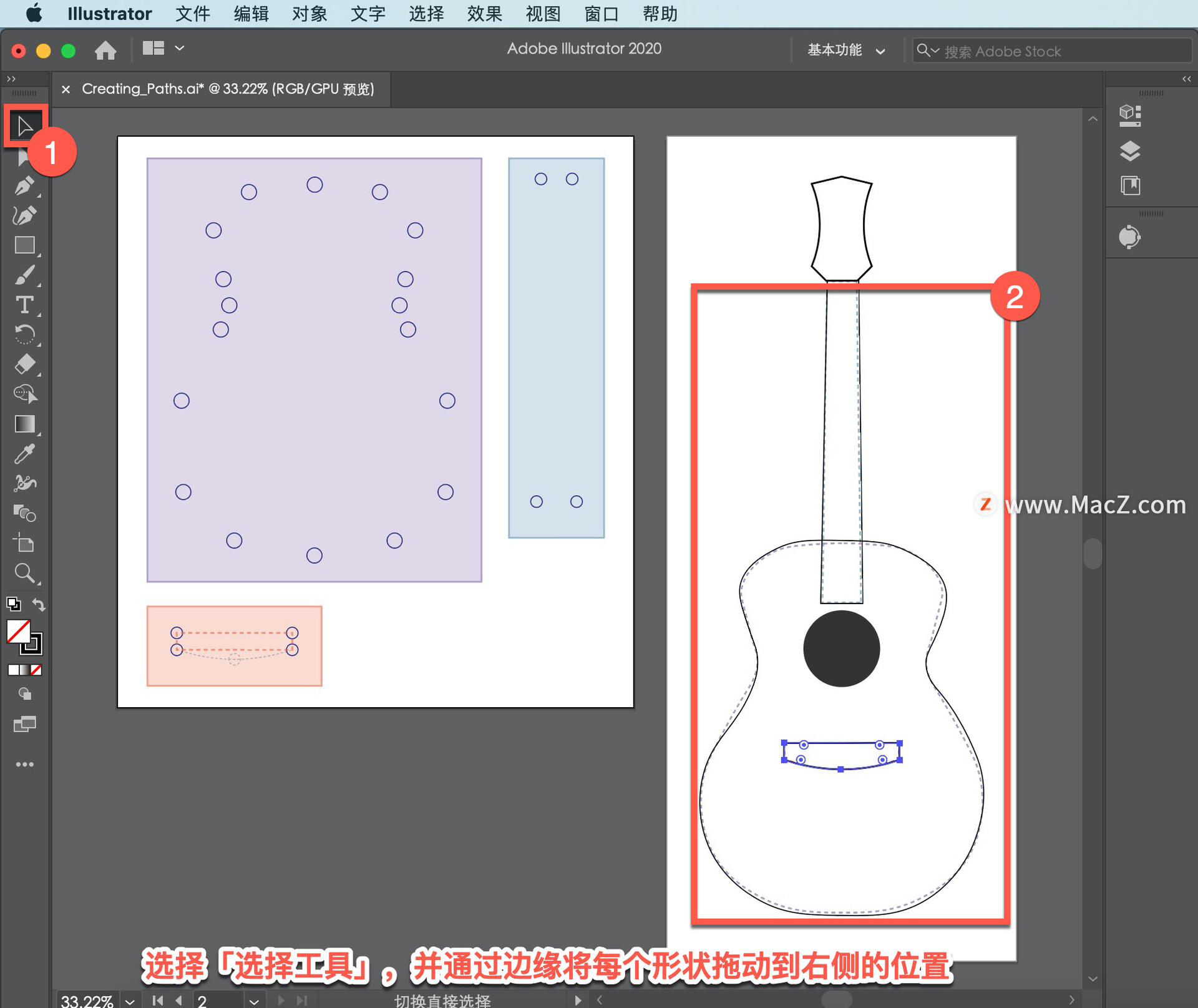Select the Eyedropper tool
The width and height of the screenshot is (1198, 1008).
click(x=24, y=454)
